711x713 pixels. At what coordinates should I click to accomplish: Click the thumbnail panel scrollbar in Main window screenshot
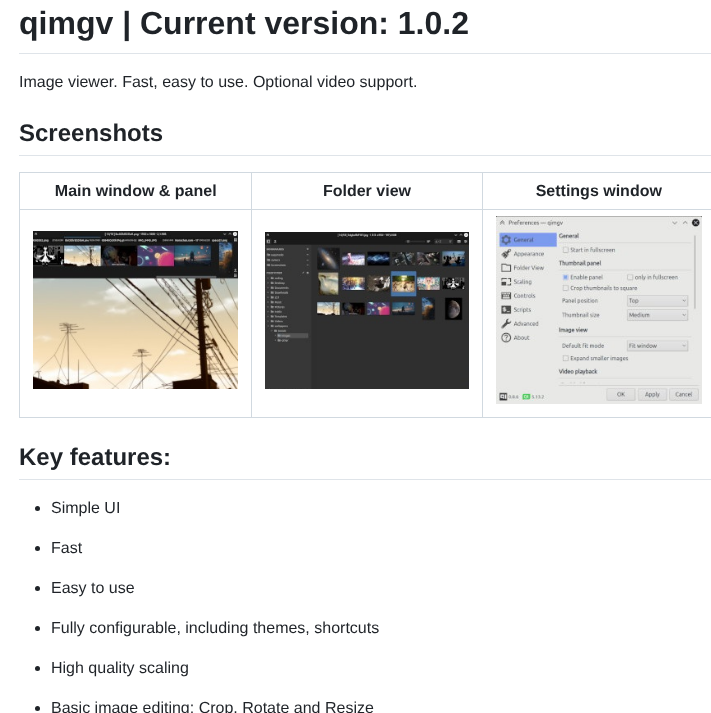pyautogui.click(x=186, y=276)
